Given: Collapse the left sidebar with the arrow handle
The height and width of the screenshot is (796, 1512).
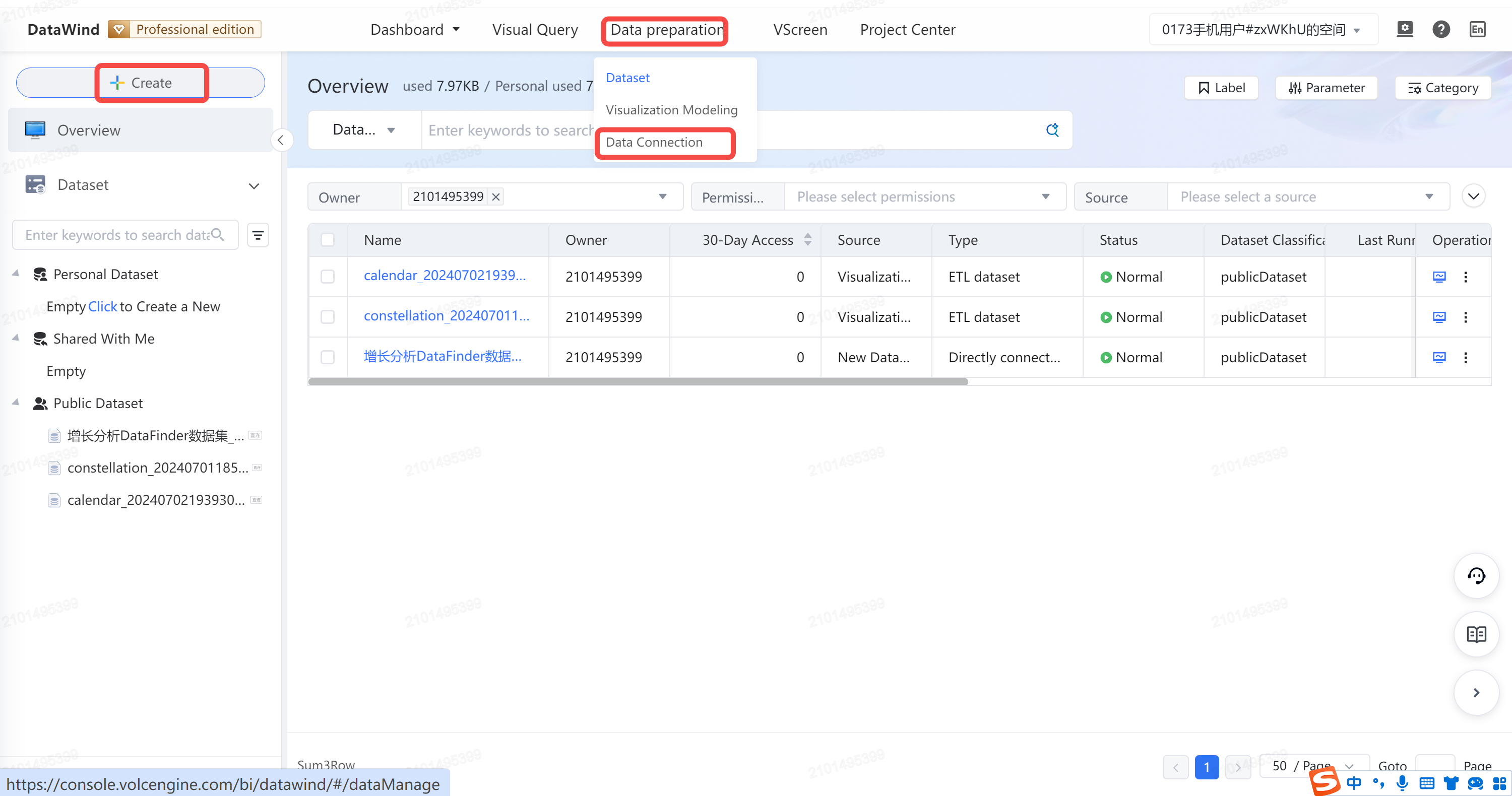Looking at the screenshot, I should coord(281,140).
